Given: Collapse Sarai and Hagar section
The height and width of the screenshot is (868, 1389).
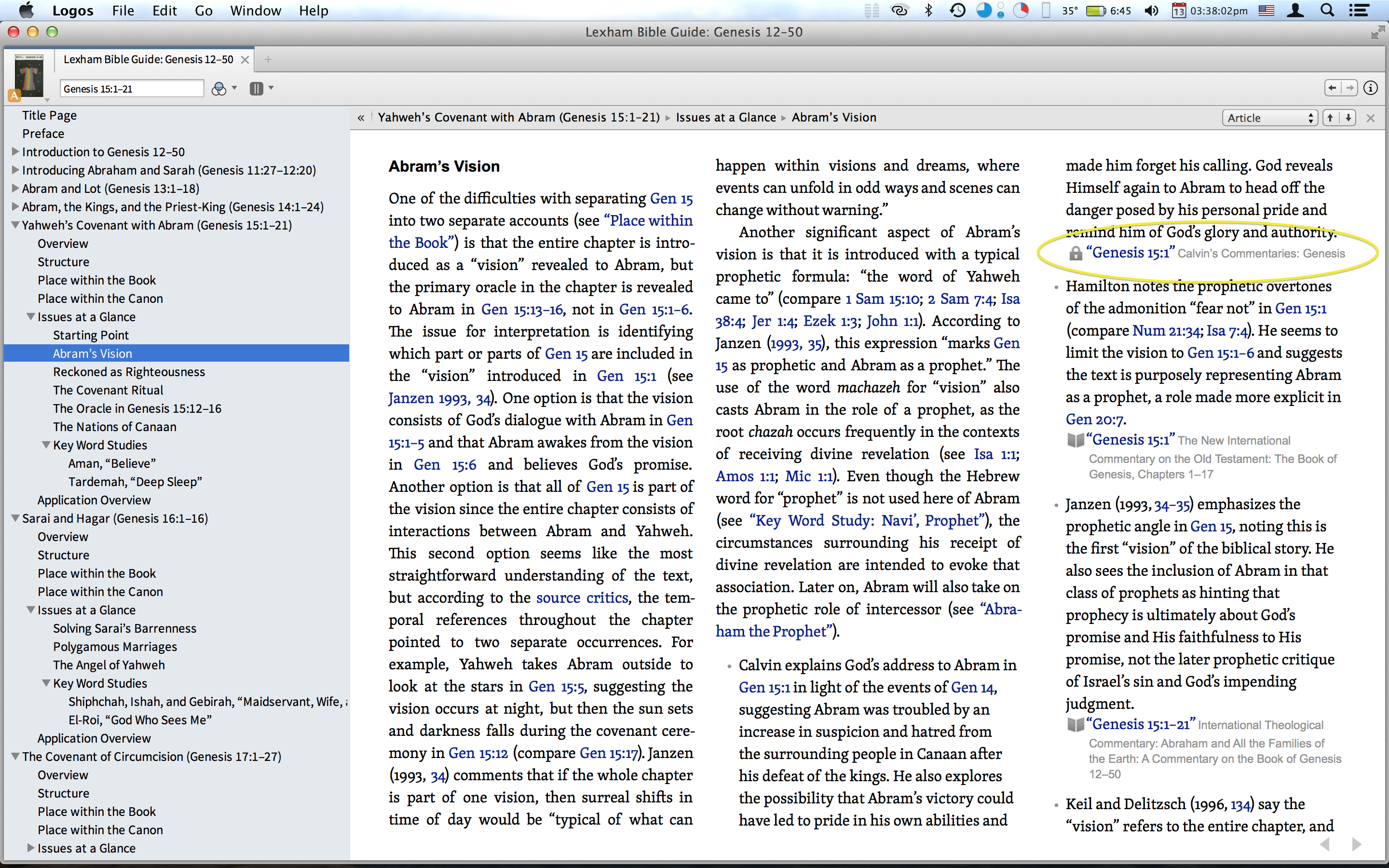Looking at the screenshot, I should [15, 518].
